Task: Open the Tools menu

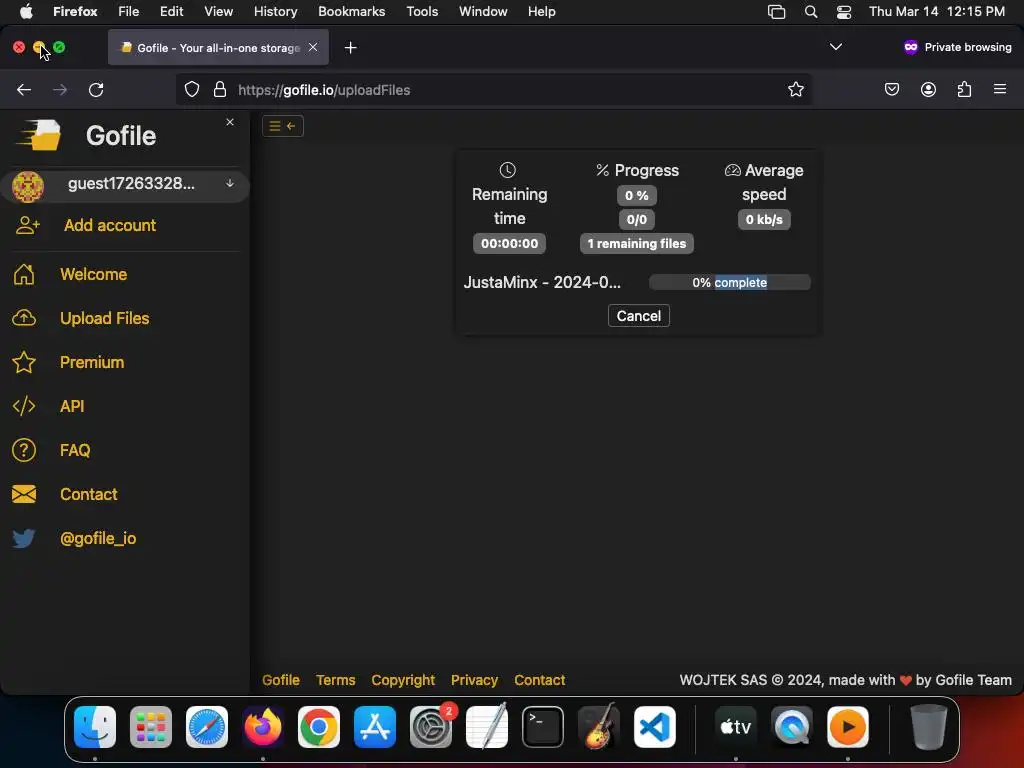Action: pyautogui.click(x=422, y=12)
